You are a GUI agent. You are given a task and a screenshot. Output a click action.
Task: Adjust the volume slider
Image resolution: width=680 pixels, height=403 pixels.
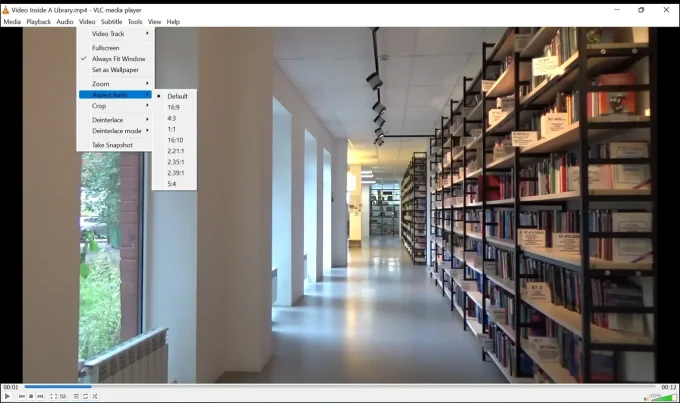660,397
